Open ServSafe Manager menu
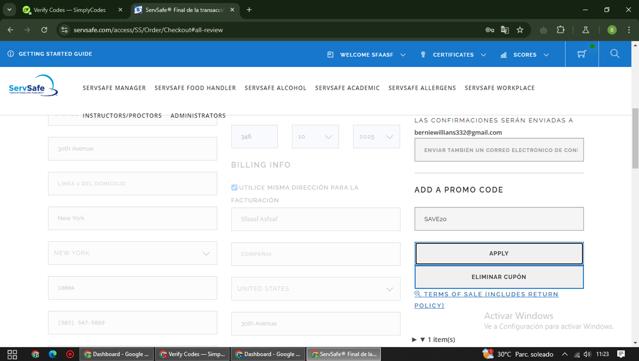 coord(114,88)
